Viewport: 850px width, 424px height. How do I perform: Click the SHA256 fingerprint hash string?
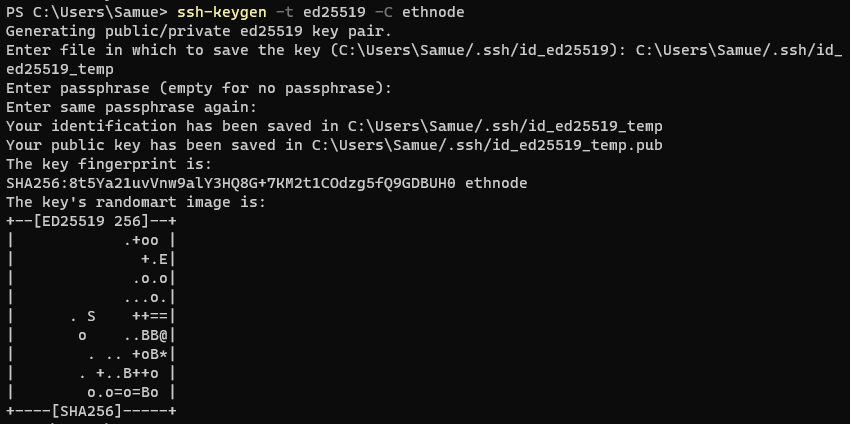click(231, 183)
